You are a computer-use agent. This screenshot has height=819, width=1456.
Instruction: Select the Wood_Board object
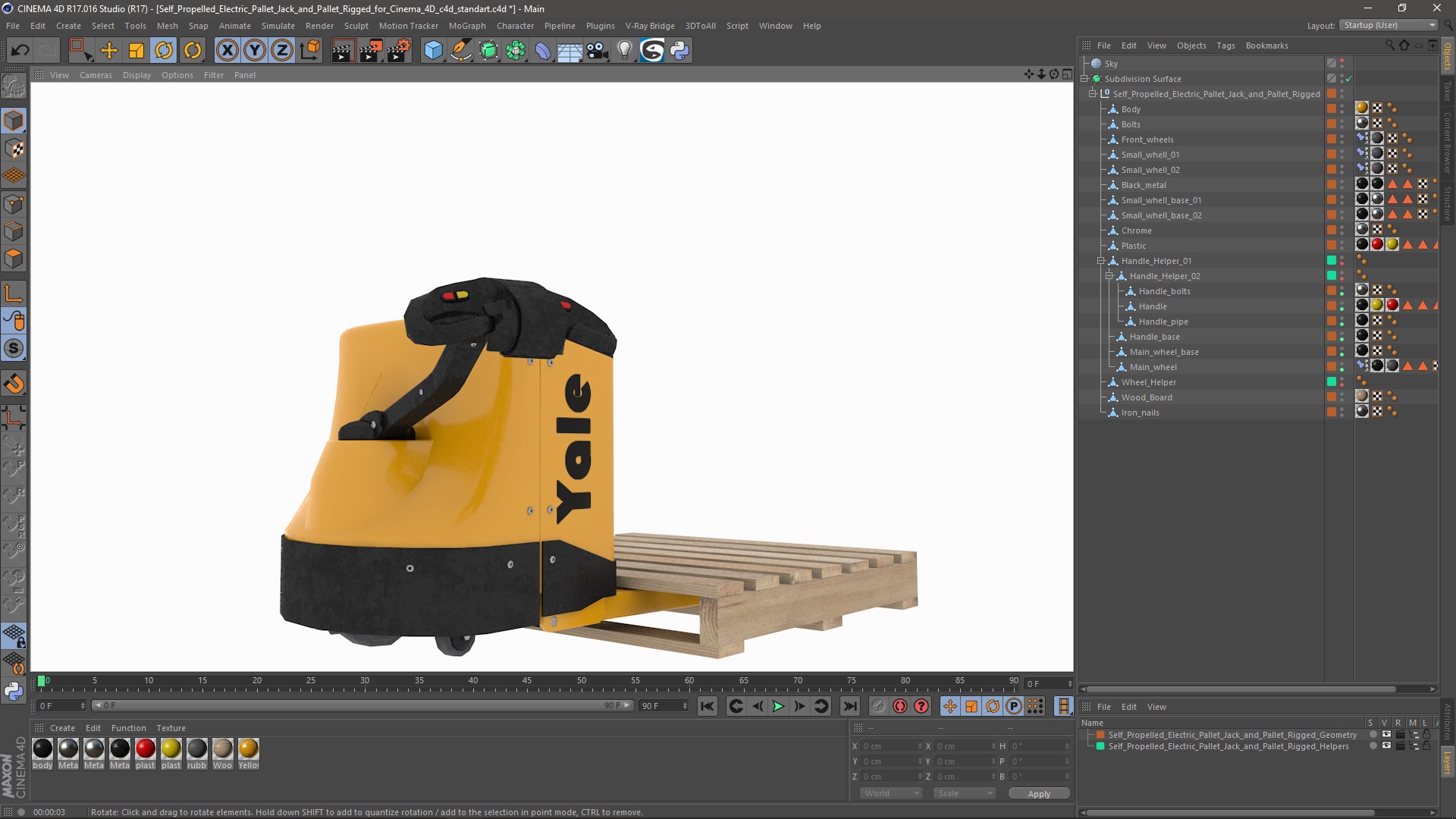(1147, 397)
